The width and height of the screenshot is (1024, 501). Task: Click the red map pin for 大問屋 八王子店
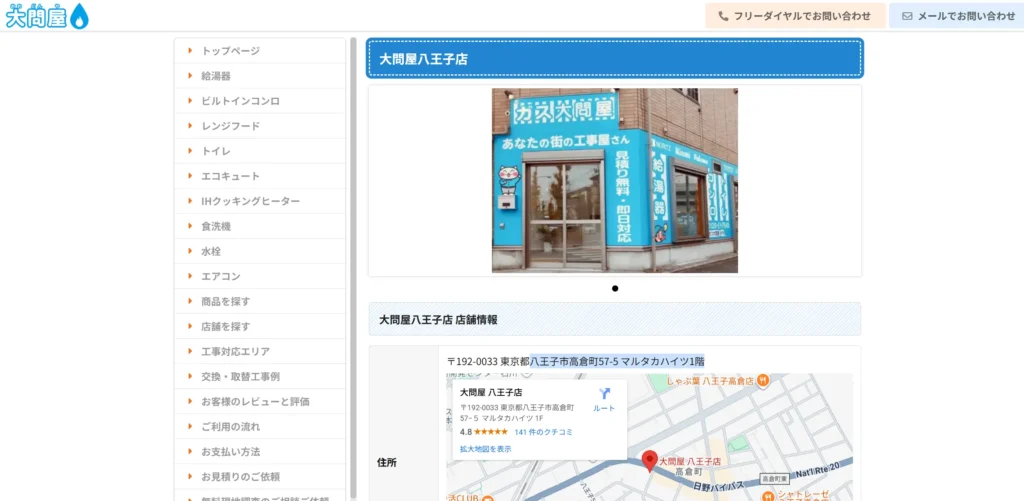[647, 460]
